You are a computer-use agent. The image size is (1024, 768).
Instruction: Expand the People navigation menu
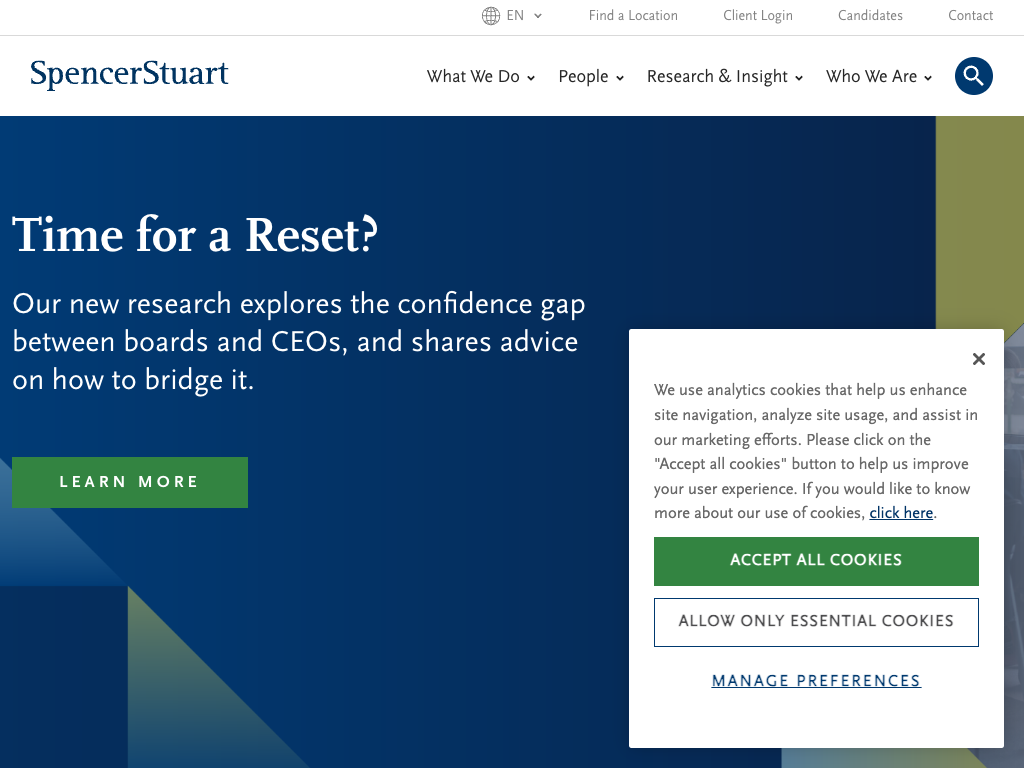tap(591, 77)
